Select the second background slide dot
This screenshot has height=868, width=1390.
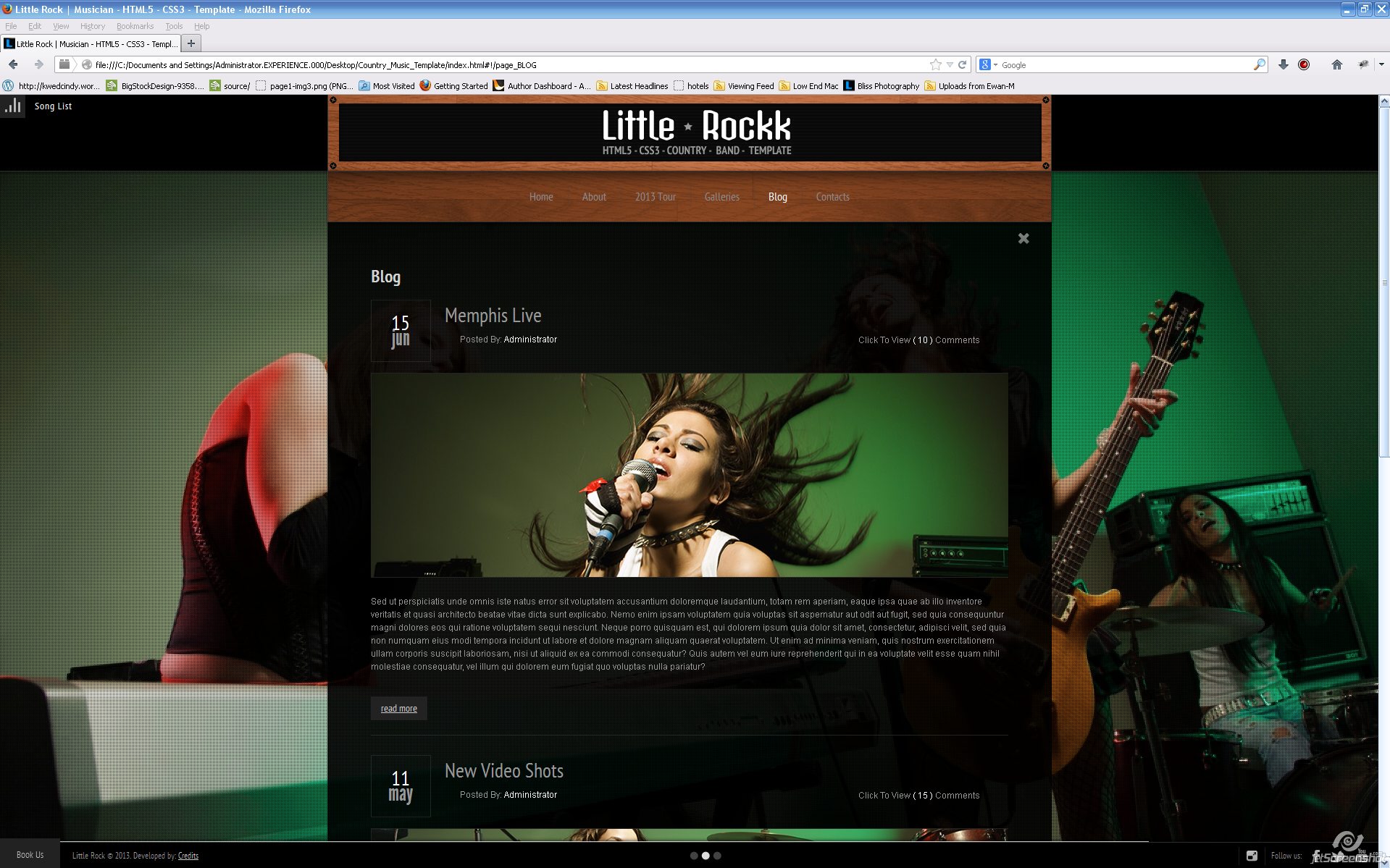point(706,856)
